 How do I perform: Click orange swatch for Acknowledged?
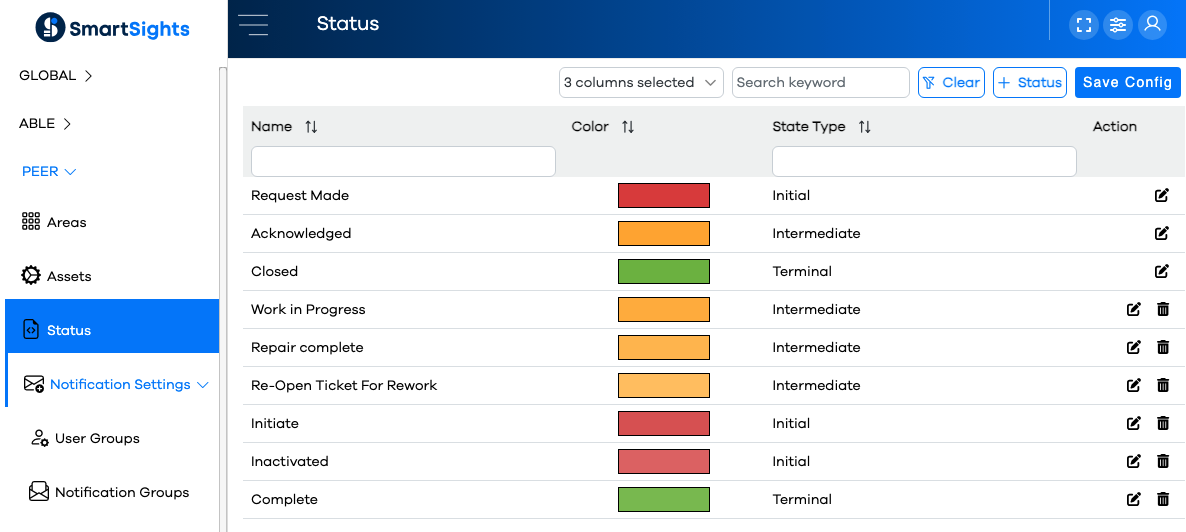(664, 233)
